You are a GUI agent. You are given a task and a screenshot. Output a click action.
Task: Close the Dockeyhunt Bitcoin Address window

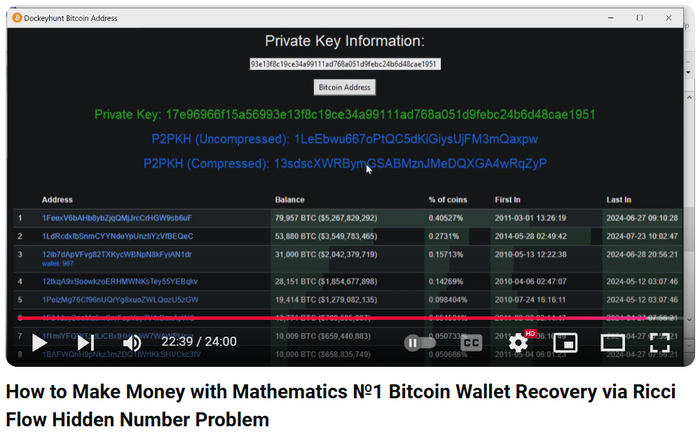(669, 18)
